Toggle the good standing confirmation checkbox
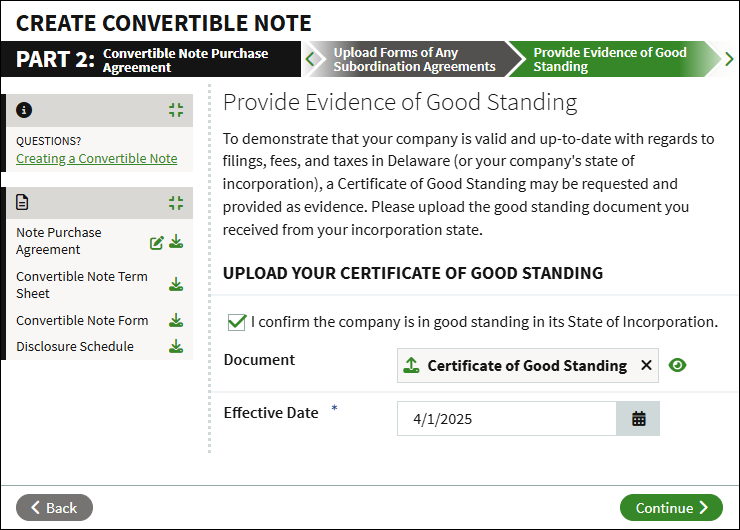740x530 pixels. 236,322
